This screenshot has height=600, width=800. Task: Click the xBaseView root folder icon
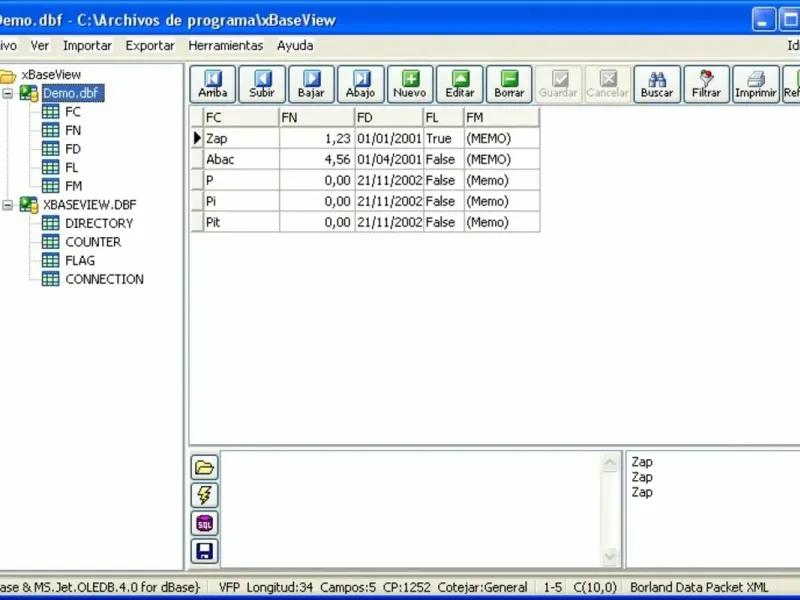(x=8, y=76)
